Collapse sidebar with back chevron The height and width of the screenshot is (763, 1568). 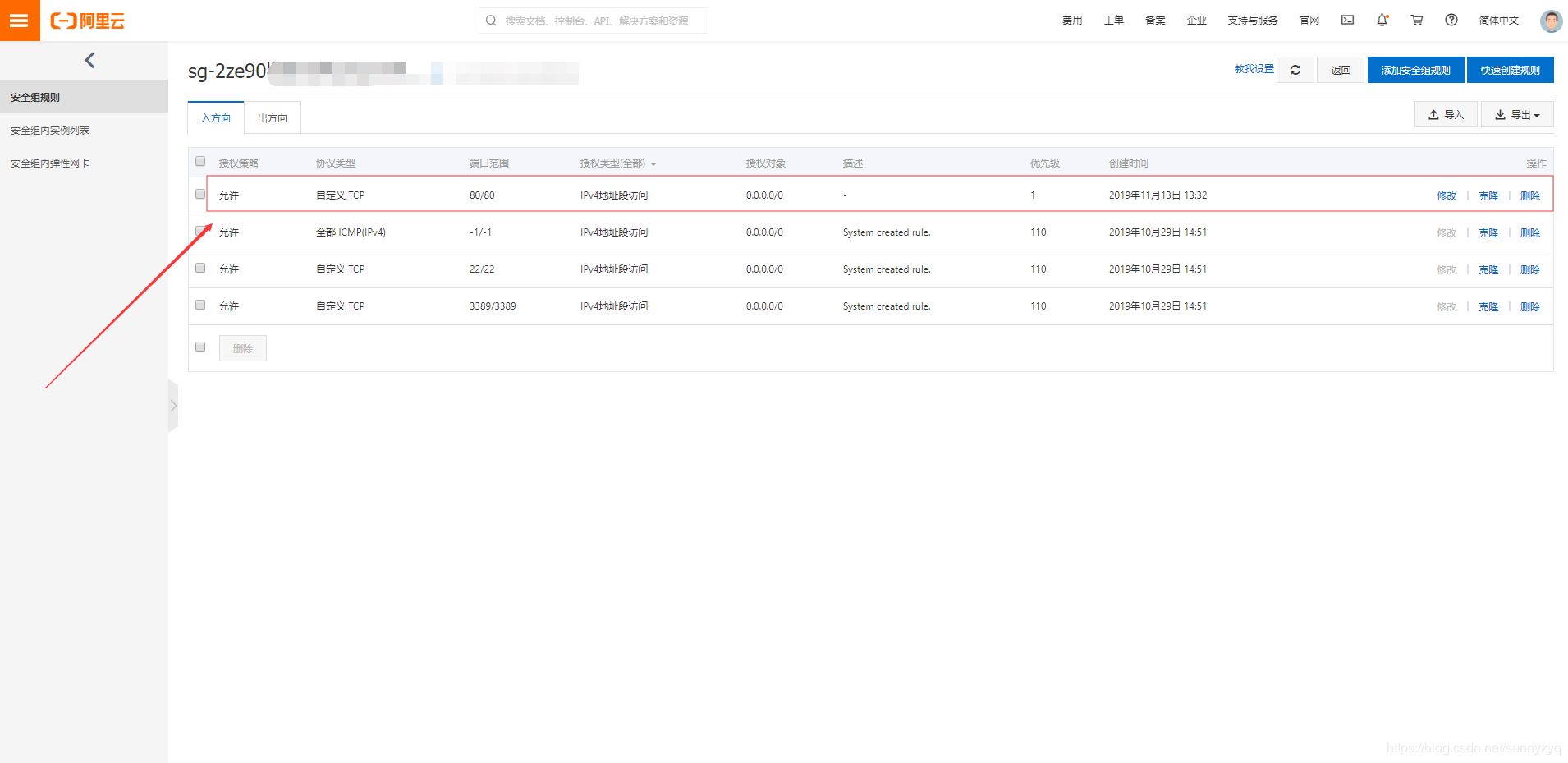[89, 60]
